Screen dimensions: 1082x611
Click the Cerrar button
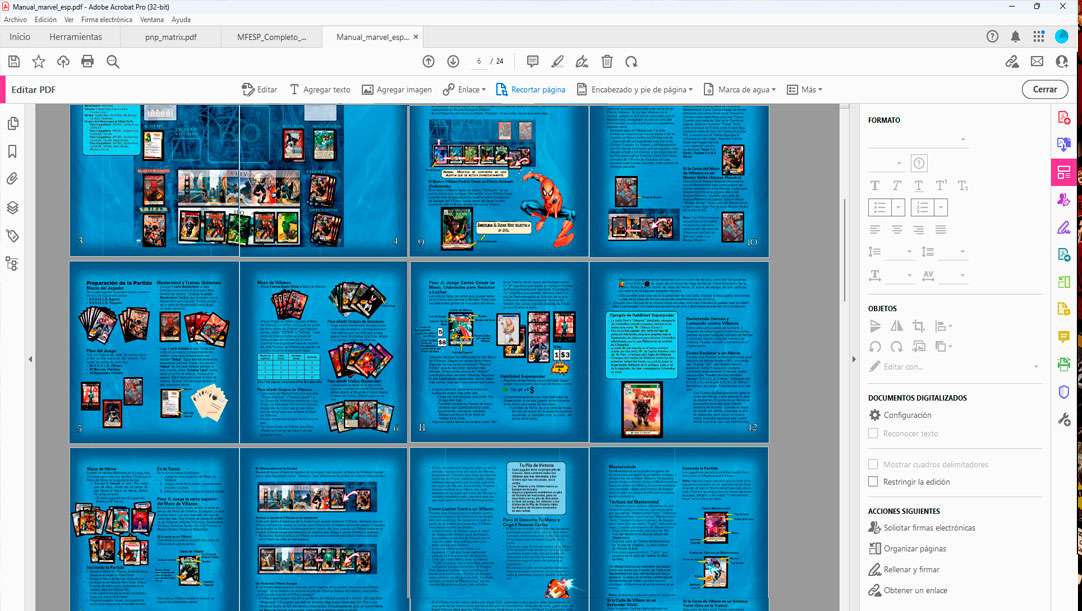coord(1044,89)
